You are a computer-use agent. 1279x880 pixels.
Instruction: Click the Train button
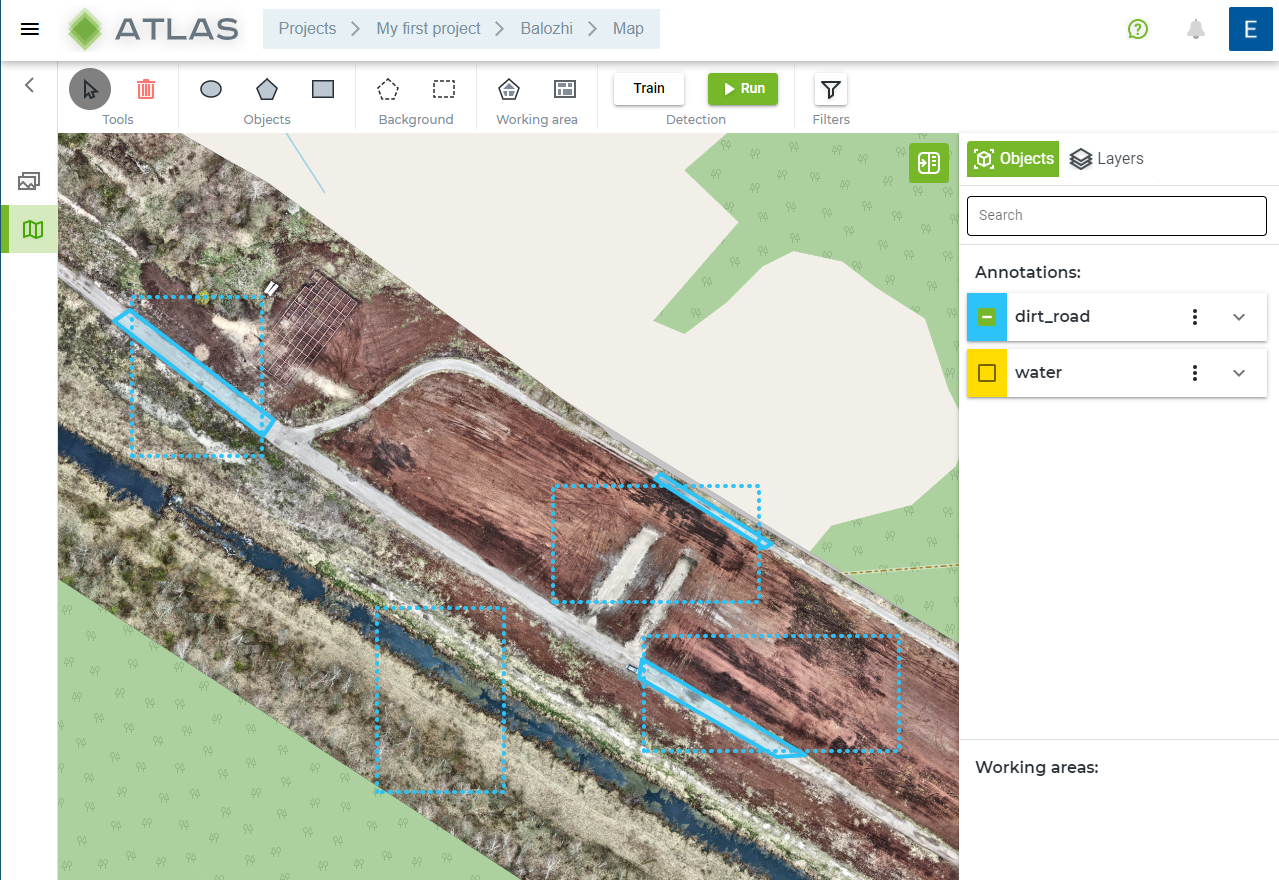(649, 89)
